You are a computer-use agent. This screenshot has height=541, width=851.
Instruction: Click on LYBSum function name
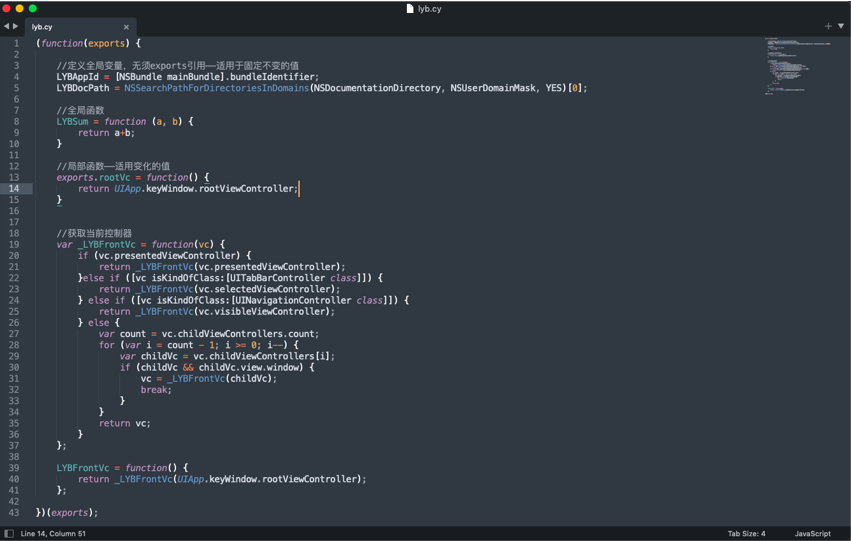(72, 122)
